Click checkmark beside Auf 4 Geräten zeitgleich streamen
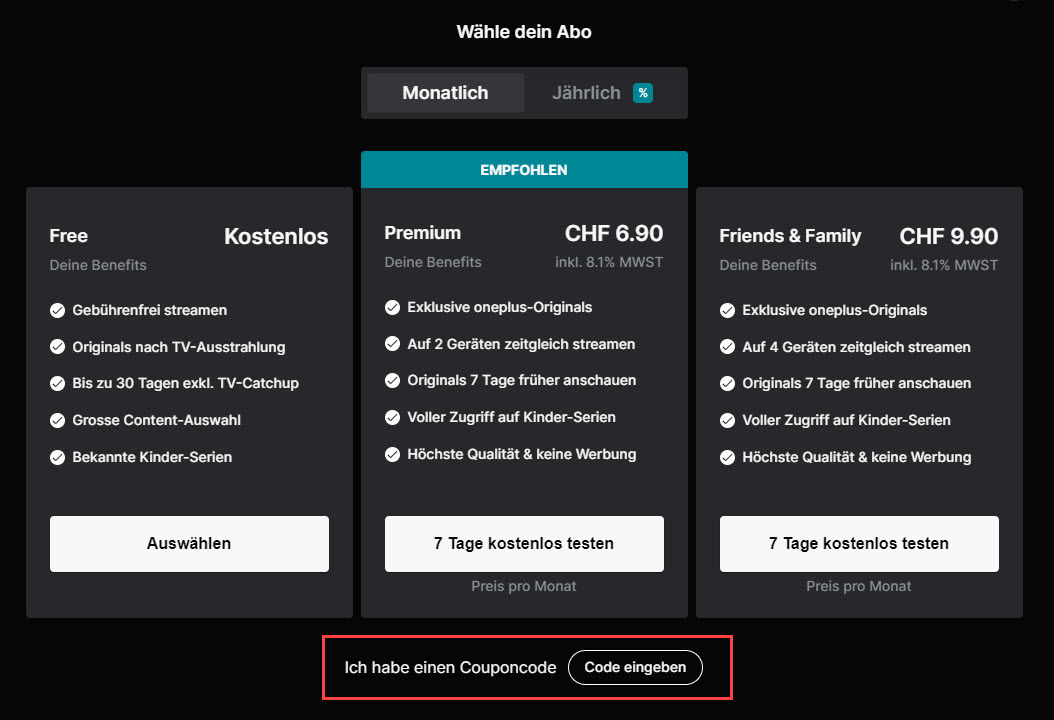1054x720 pixels. point(728,347)
